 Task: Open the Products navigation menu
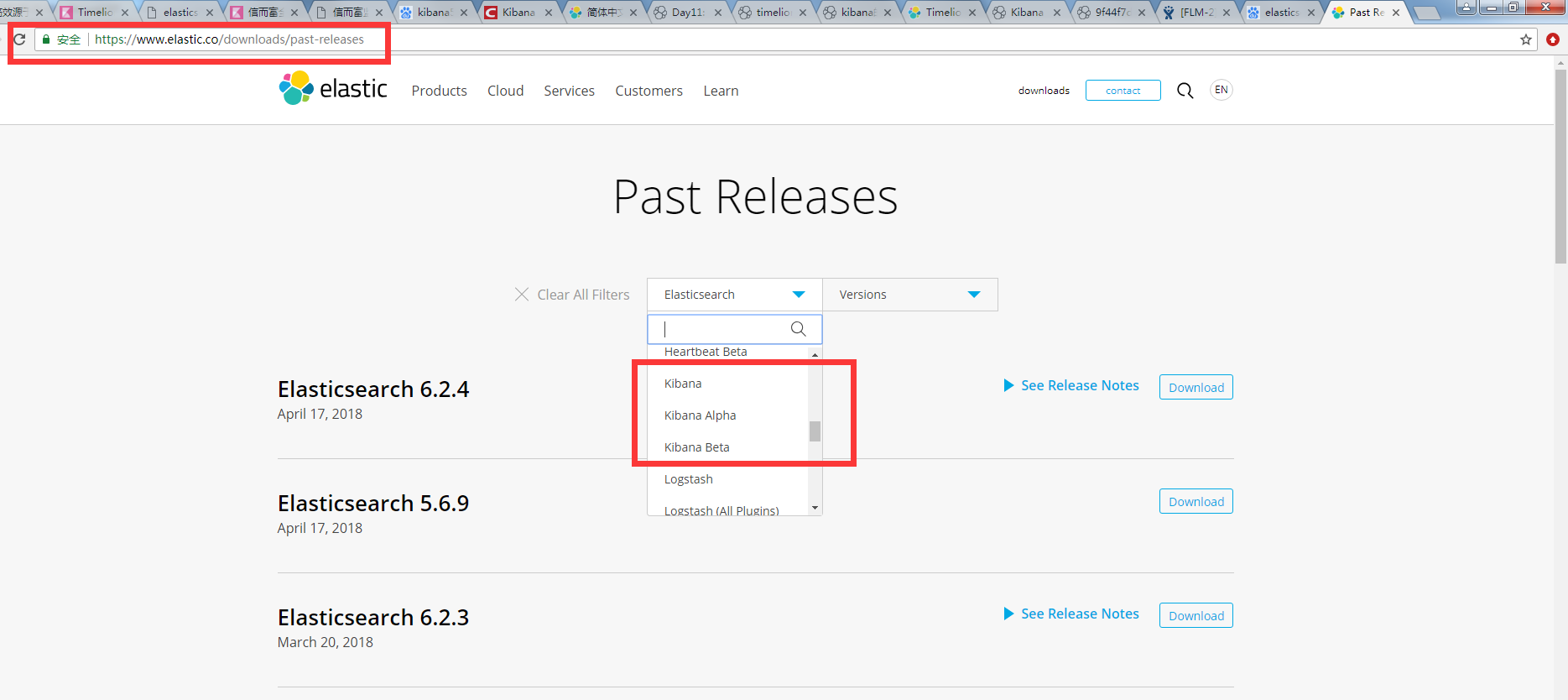(x=440, y=91)
